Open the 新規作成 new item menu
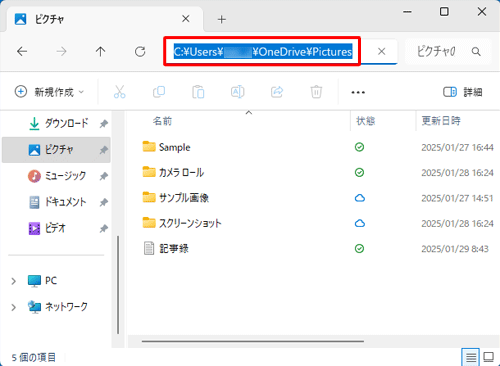Image resolution: width=500 pixels, height=366 pixels. coord(49,92)
